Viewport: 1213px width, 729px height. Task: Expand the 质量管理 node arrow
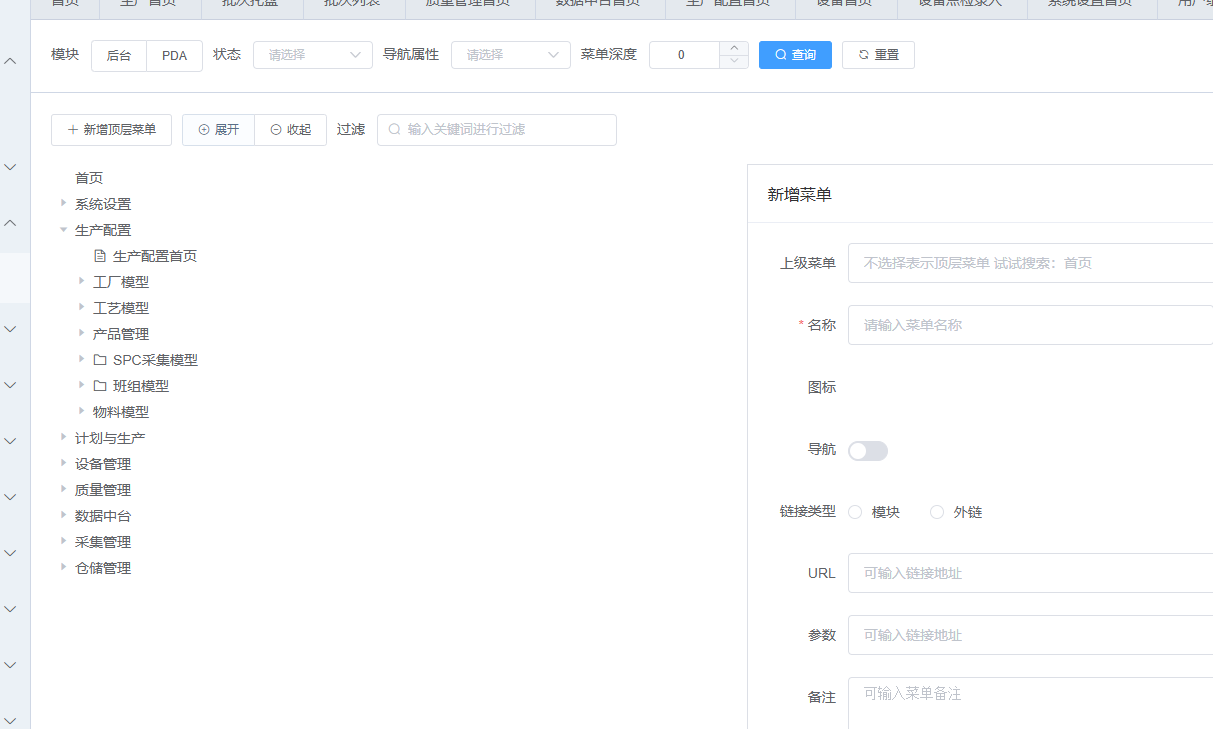[x=64, y=489]
